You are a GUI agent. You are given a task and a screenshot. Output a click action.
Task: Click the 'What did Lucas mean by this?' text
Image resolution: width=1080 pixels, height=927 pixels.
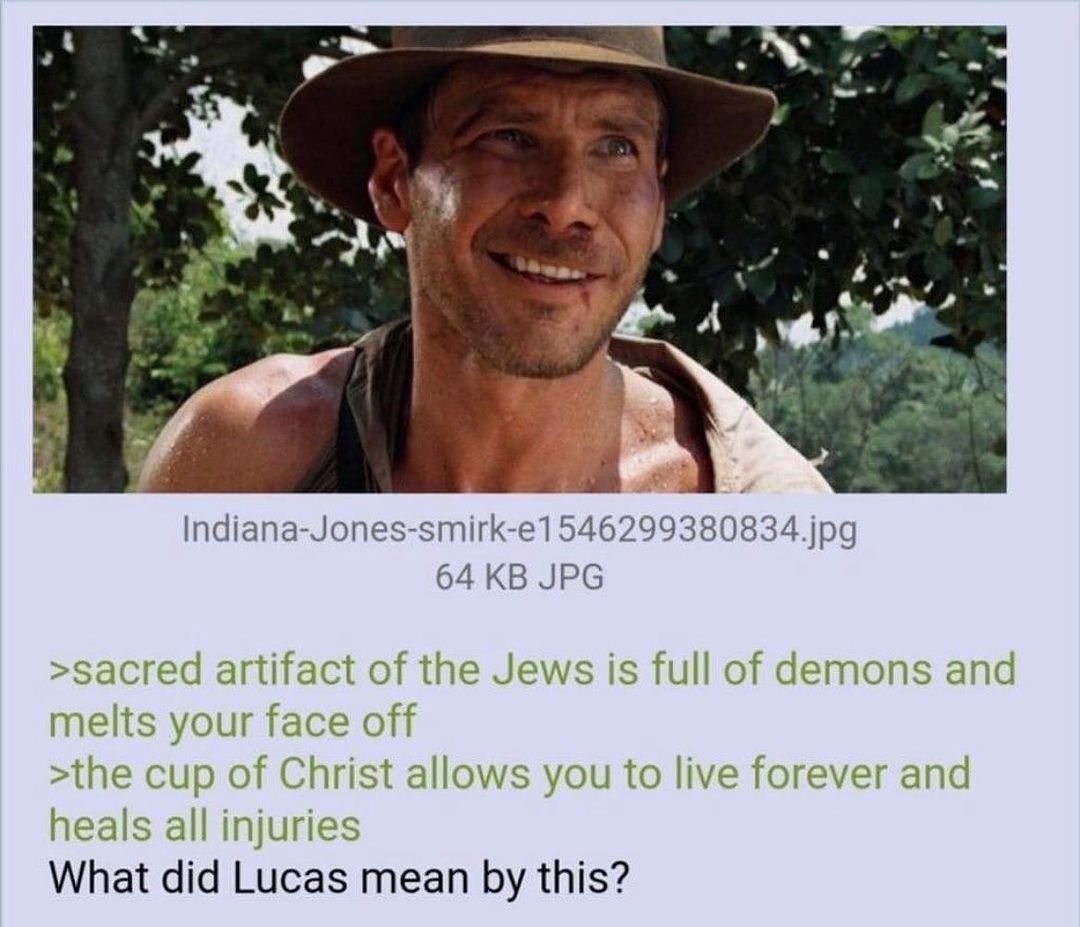click(339, 877)
